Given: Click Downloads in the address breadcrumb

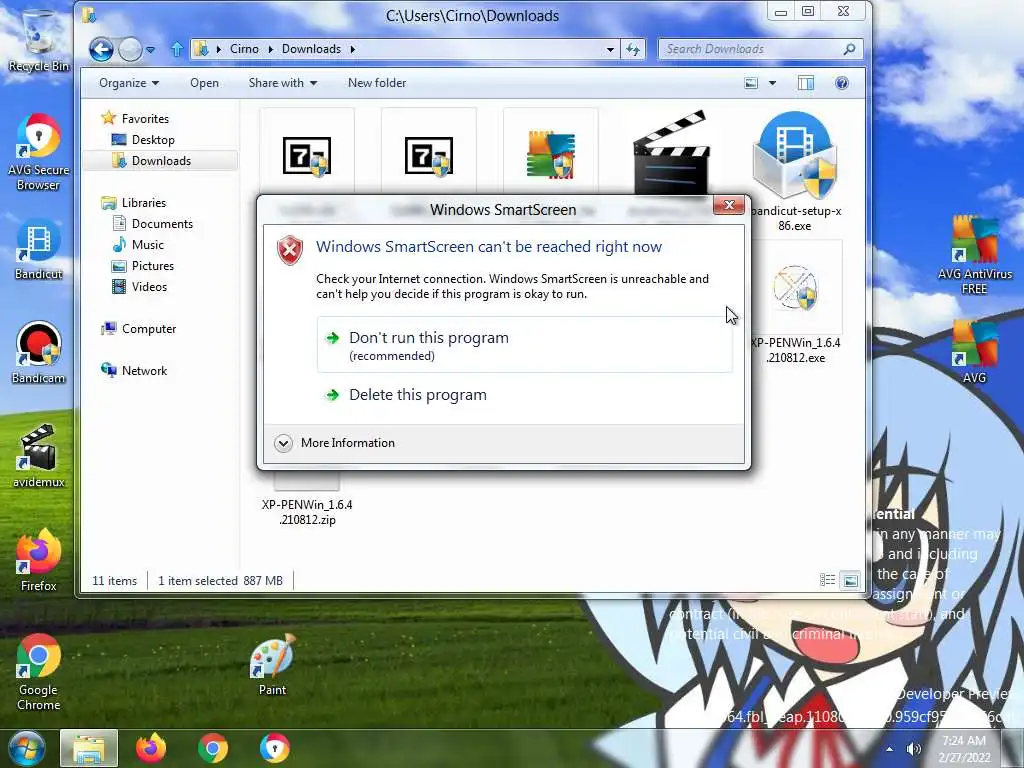Looking at the screenshot, I should [312, 49].
